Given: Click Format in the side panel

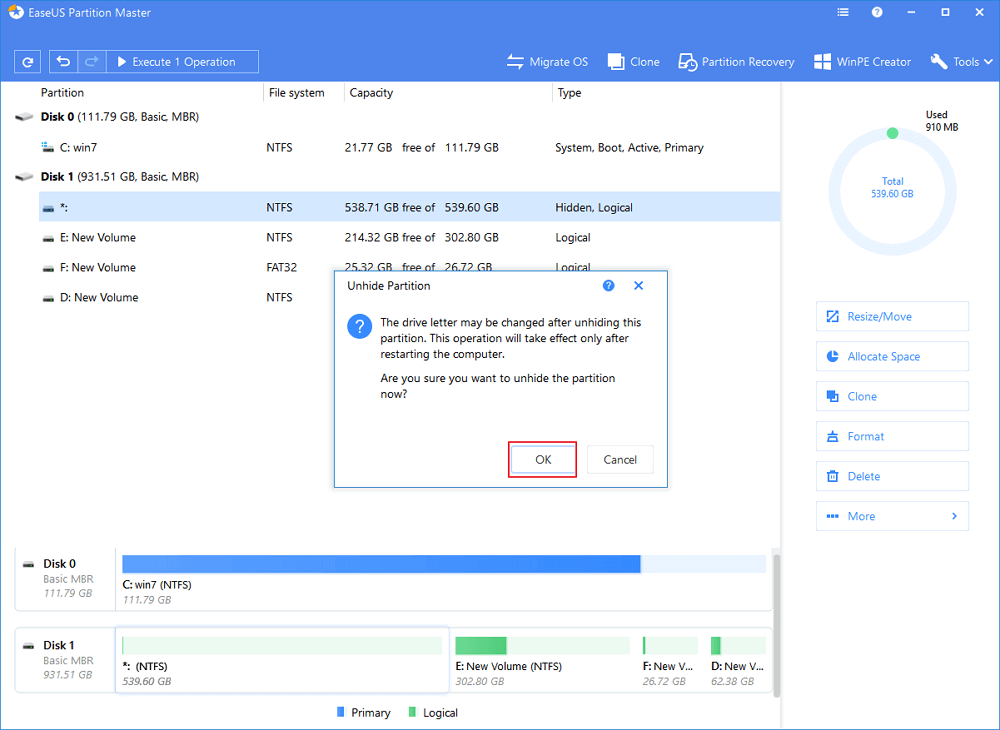Looking at the screenshot, I should [x=892, y=436].
